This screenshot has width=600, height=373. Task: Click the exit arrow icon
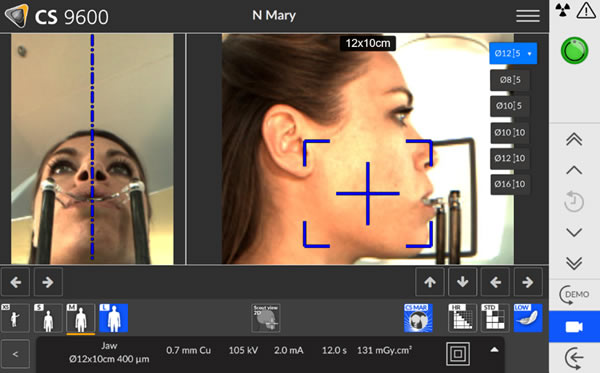(x=574, y=358)
